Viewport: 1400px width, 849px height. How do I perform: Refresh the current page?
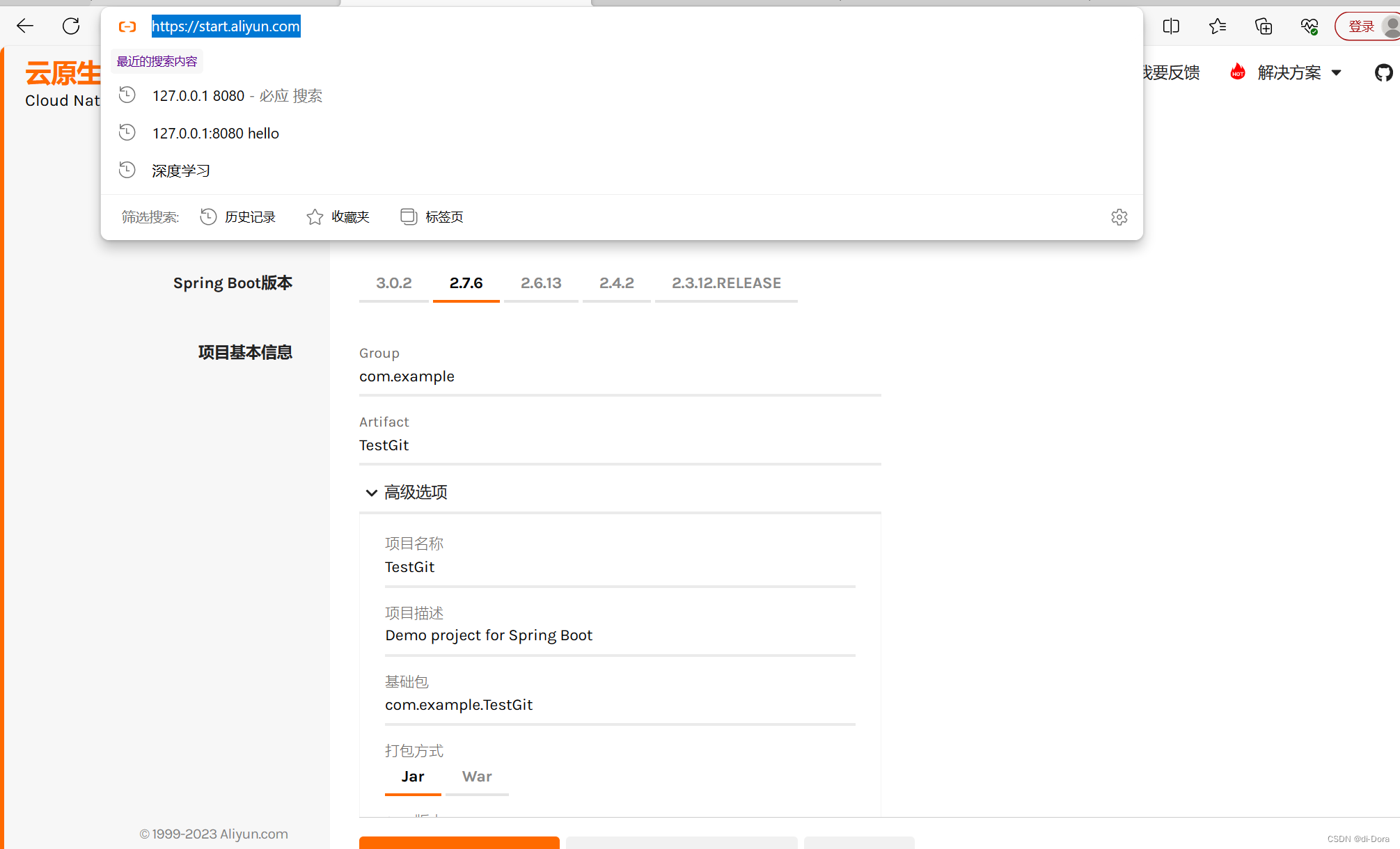click(70, 26)
